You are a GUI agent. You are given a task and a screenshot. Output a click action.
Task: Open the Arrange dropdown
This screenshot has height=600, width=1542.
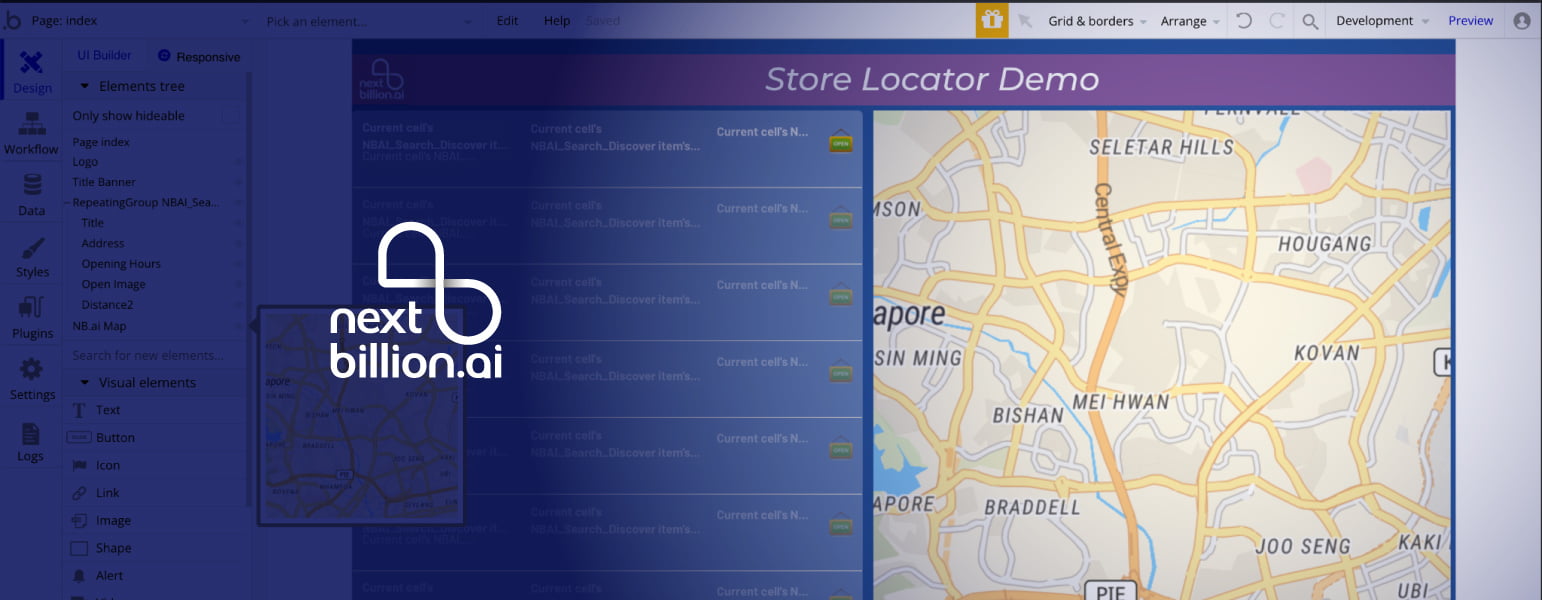point(1190,21)
